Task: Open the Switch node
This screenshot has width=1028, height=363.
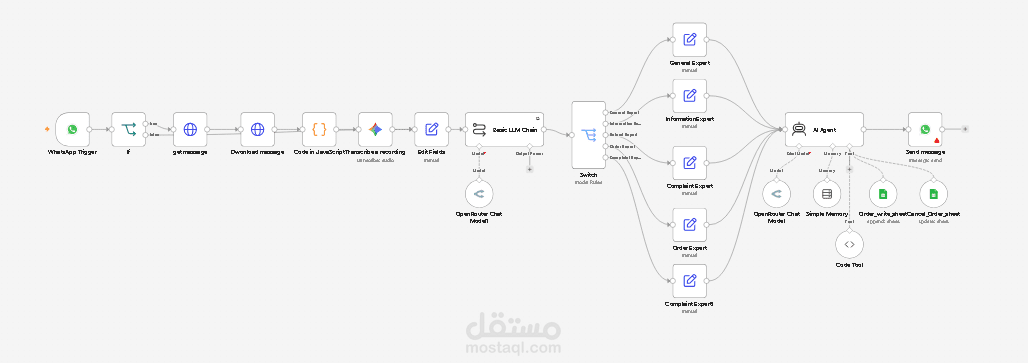Action: coord(588,135)
